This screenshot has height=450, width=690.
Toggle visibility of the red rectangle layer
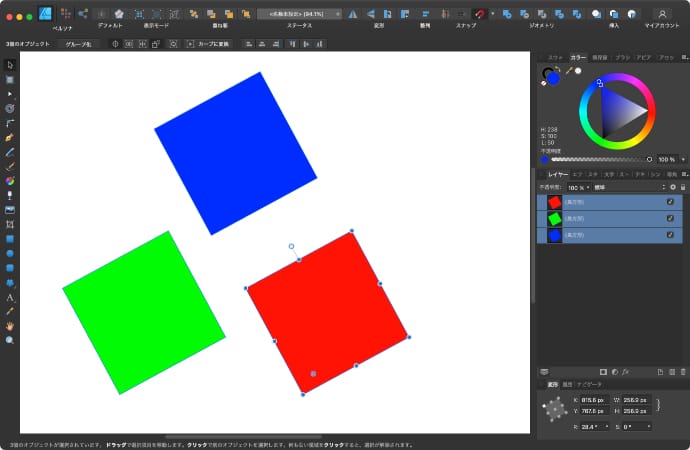[x=671, y=202]
